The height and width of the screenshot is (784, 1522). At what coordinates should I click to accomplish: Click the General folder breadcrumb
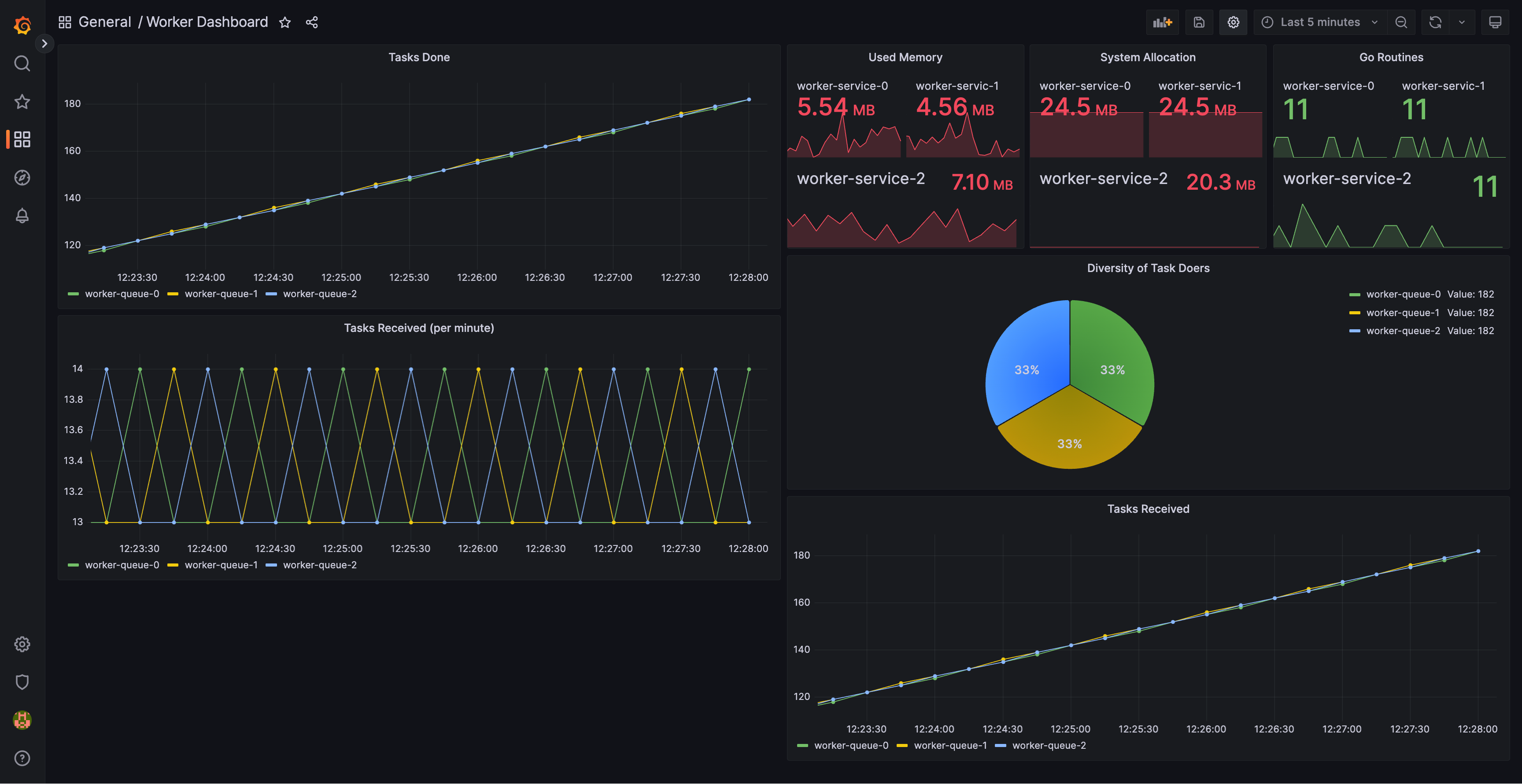coord(104,22)
